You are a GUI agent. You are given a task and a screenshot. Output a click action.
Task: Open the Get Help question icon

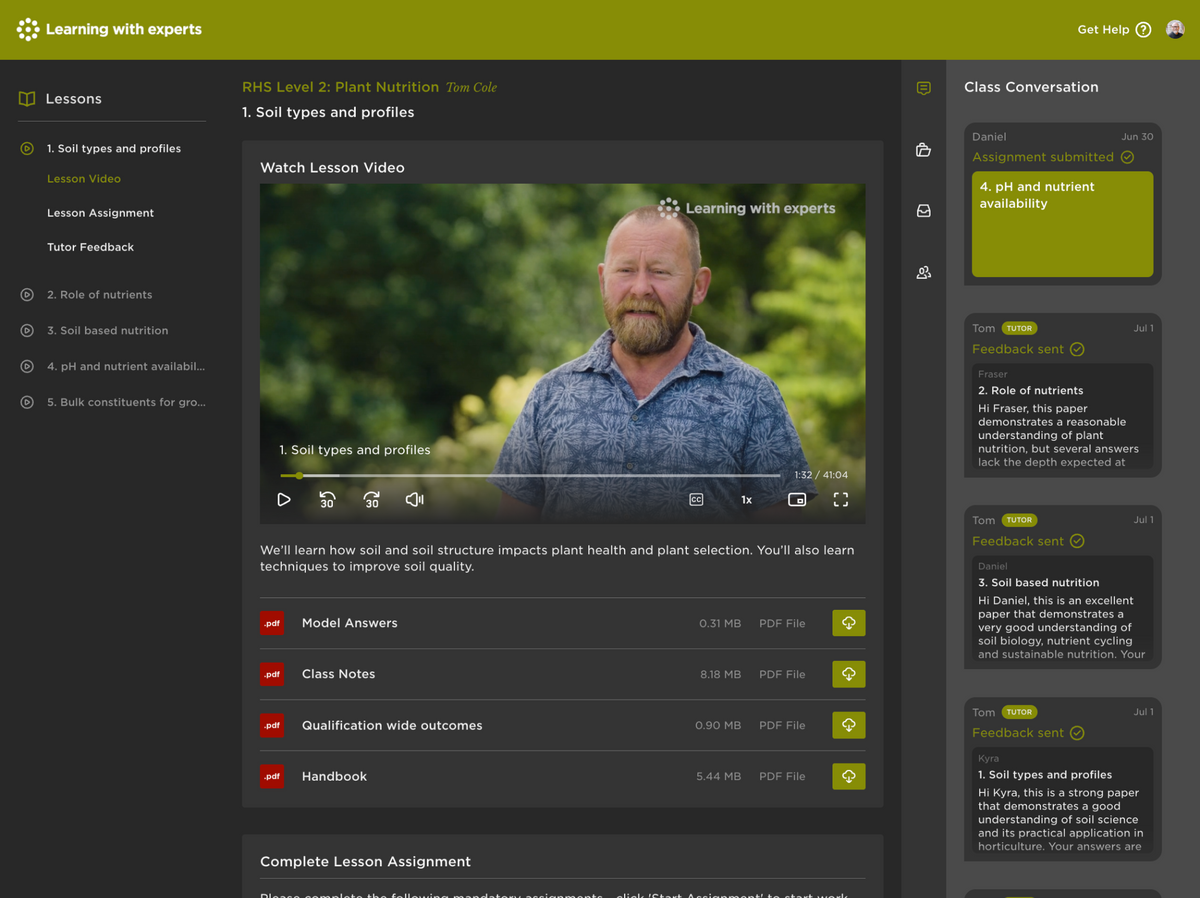click(1144, 30)
